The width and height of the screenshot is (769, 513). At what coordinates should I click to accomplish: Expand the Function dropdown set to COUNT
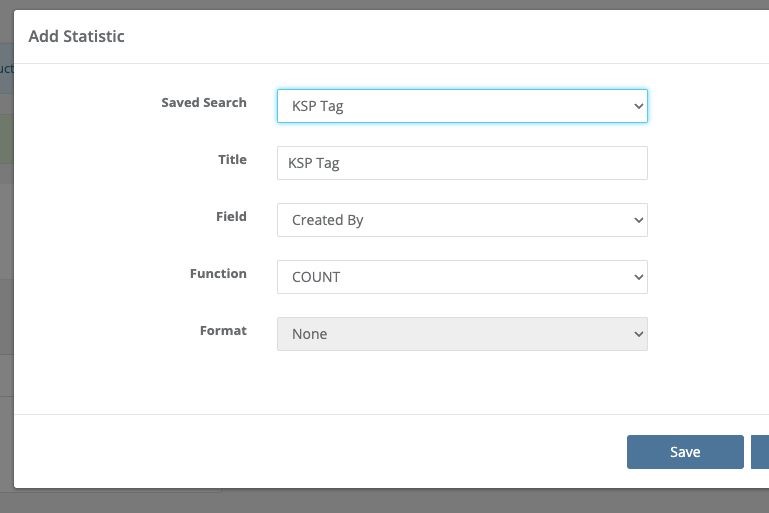[450, 277]
